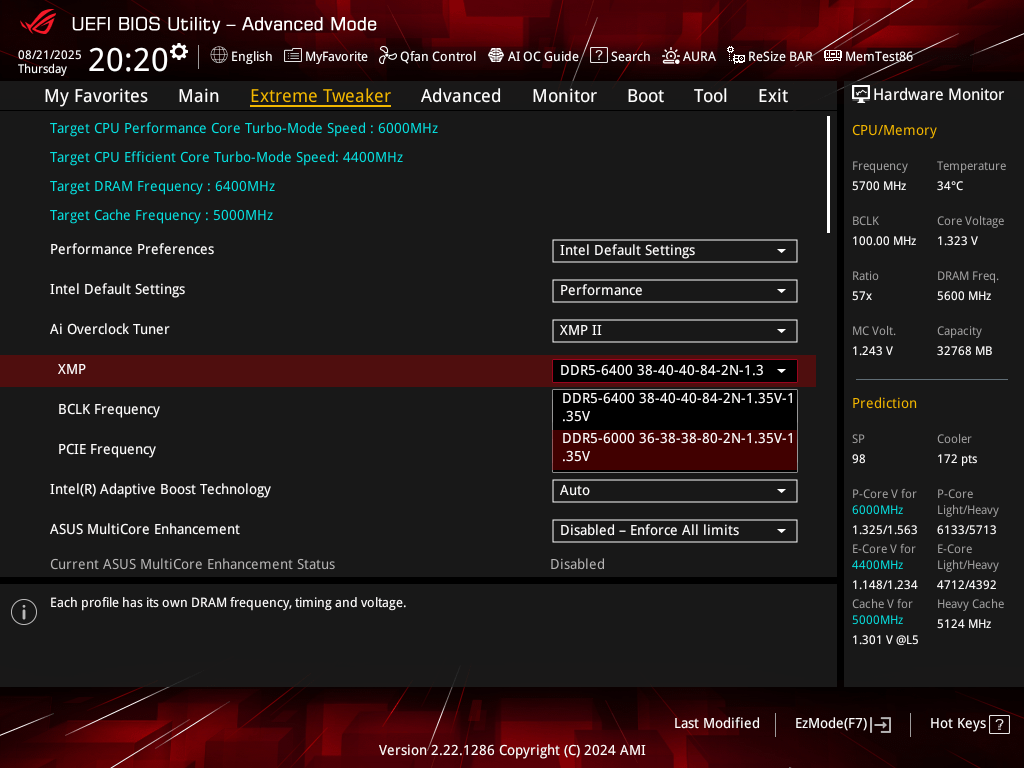The width and height of the screenshot is (1024, 768).
Task: Click Core Voltage 1.323 V value
Action: click(957, 241)
